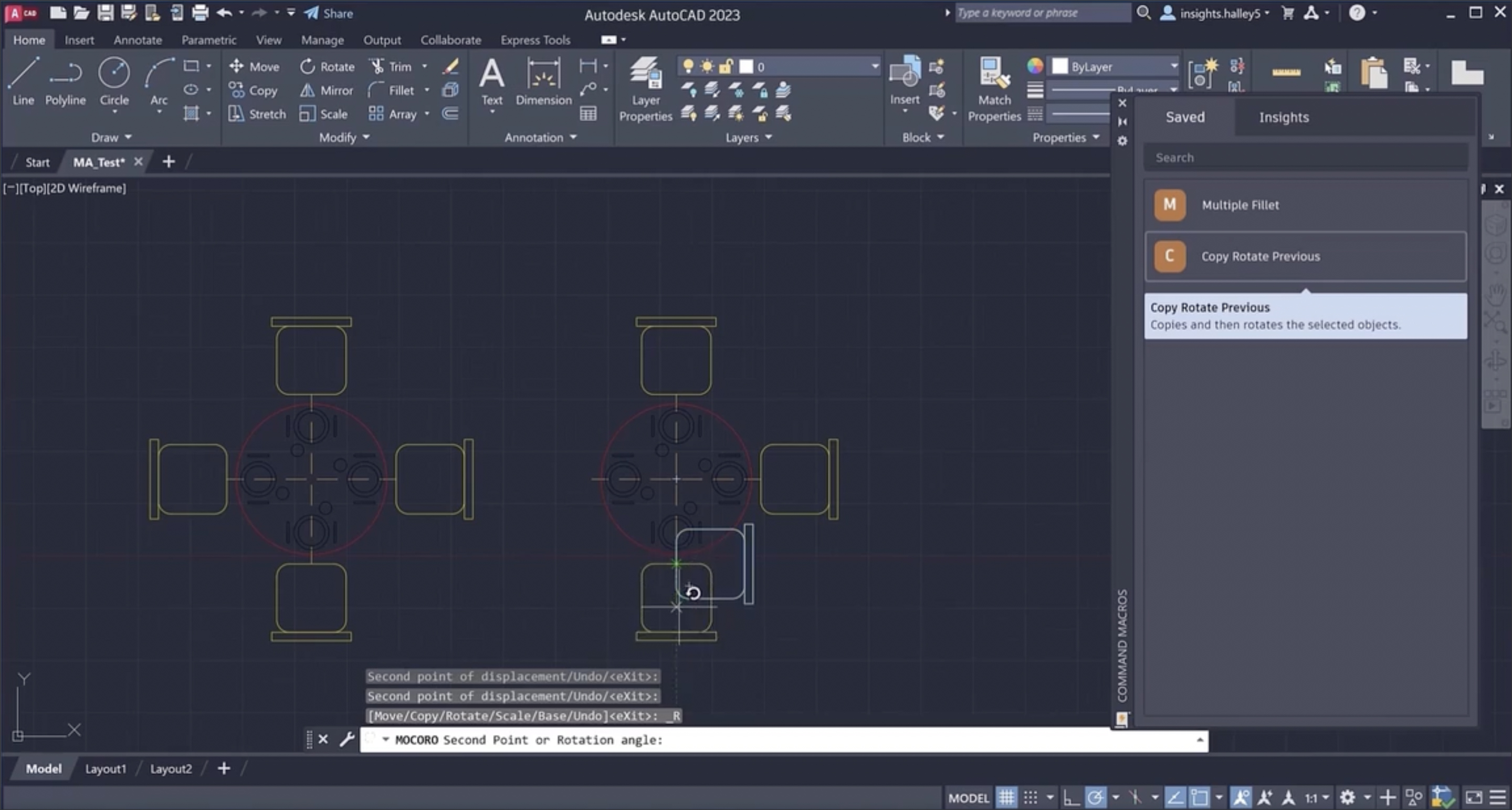
Task: Click the Trim tool
Action: pos(391,66)
